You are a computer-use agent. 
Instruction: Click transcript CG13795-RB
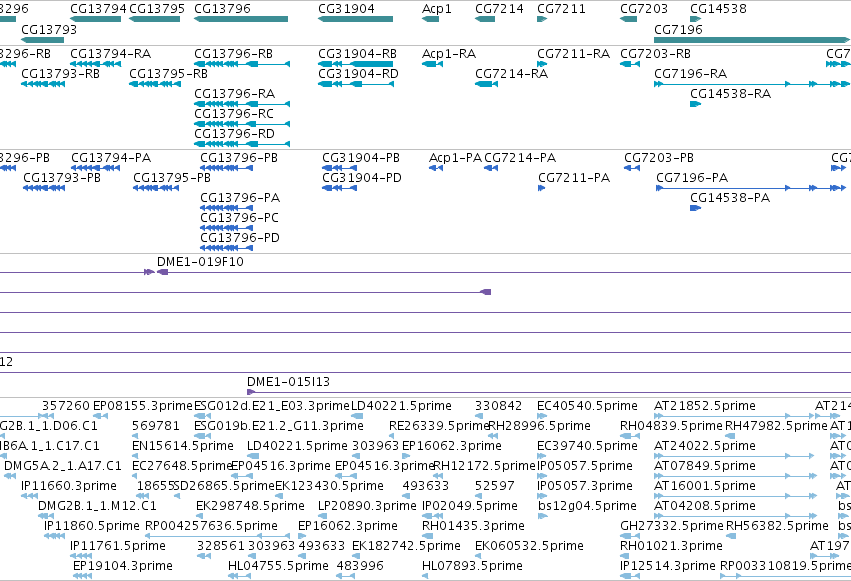tap(168, 74)
